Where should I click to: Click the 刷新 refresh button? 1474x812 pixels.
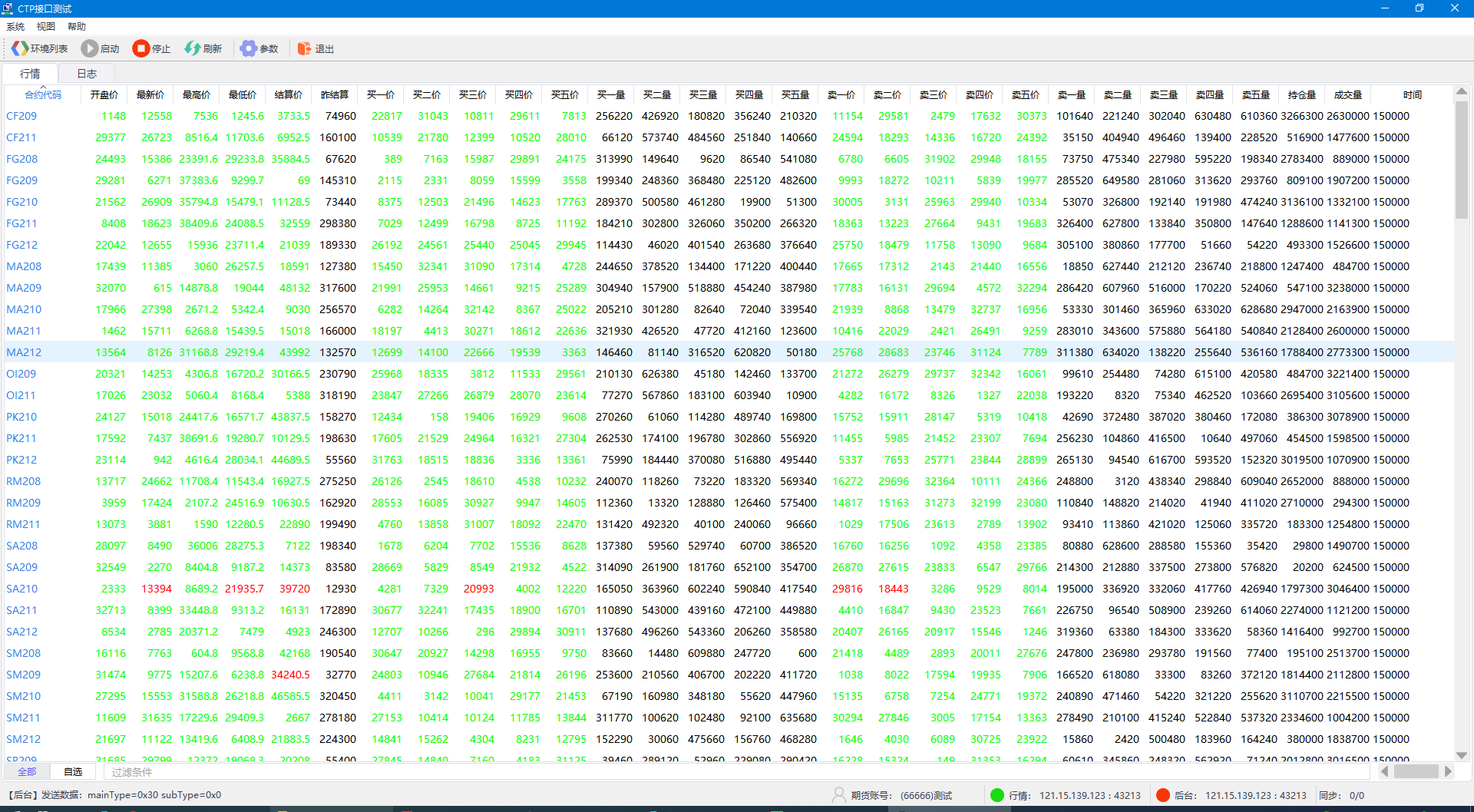pos(203,48)
